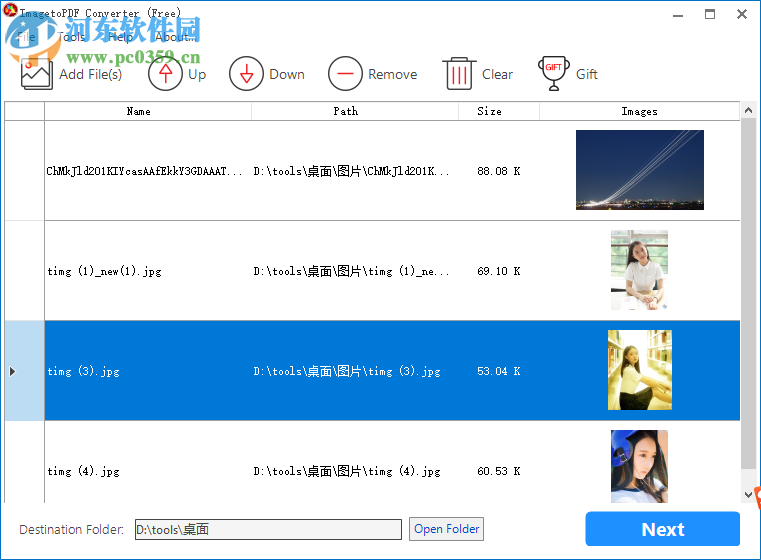This screenshot has width=761, height=560.
Task: Click the Gift label in toolbar
Action: (586, 74)
